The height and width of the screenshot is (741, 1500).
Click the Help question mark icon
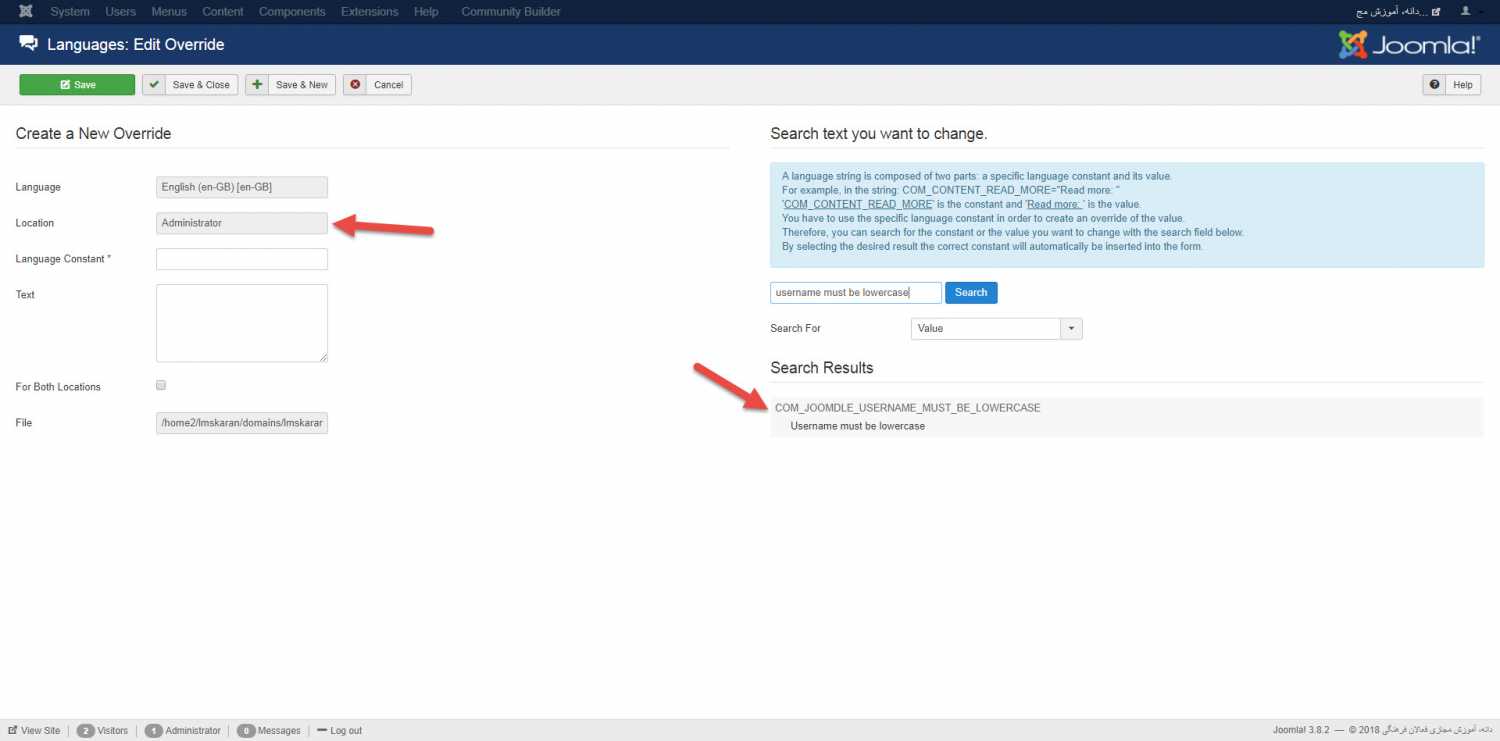(1435, 85)
